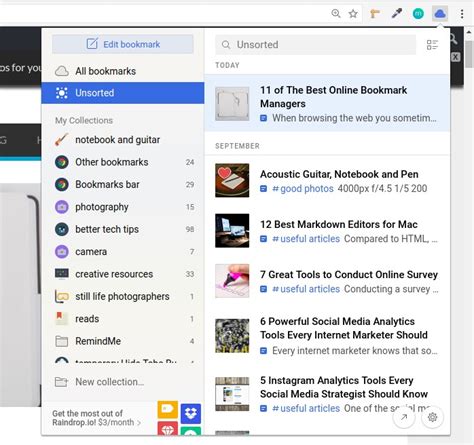Click the goggles icon beside still life photographers
Screen dimensions: 474x445
[62, 296]
